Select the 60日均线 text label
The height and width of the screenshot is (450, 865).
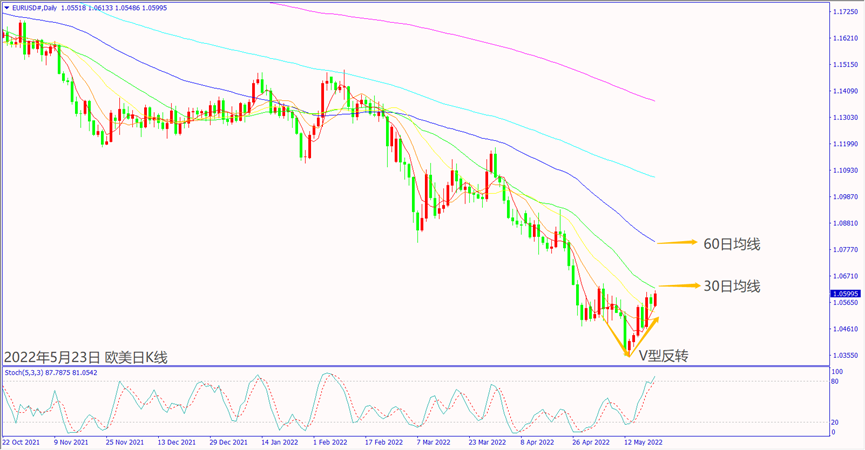[731, 243]
